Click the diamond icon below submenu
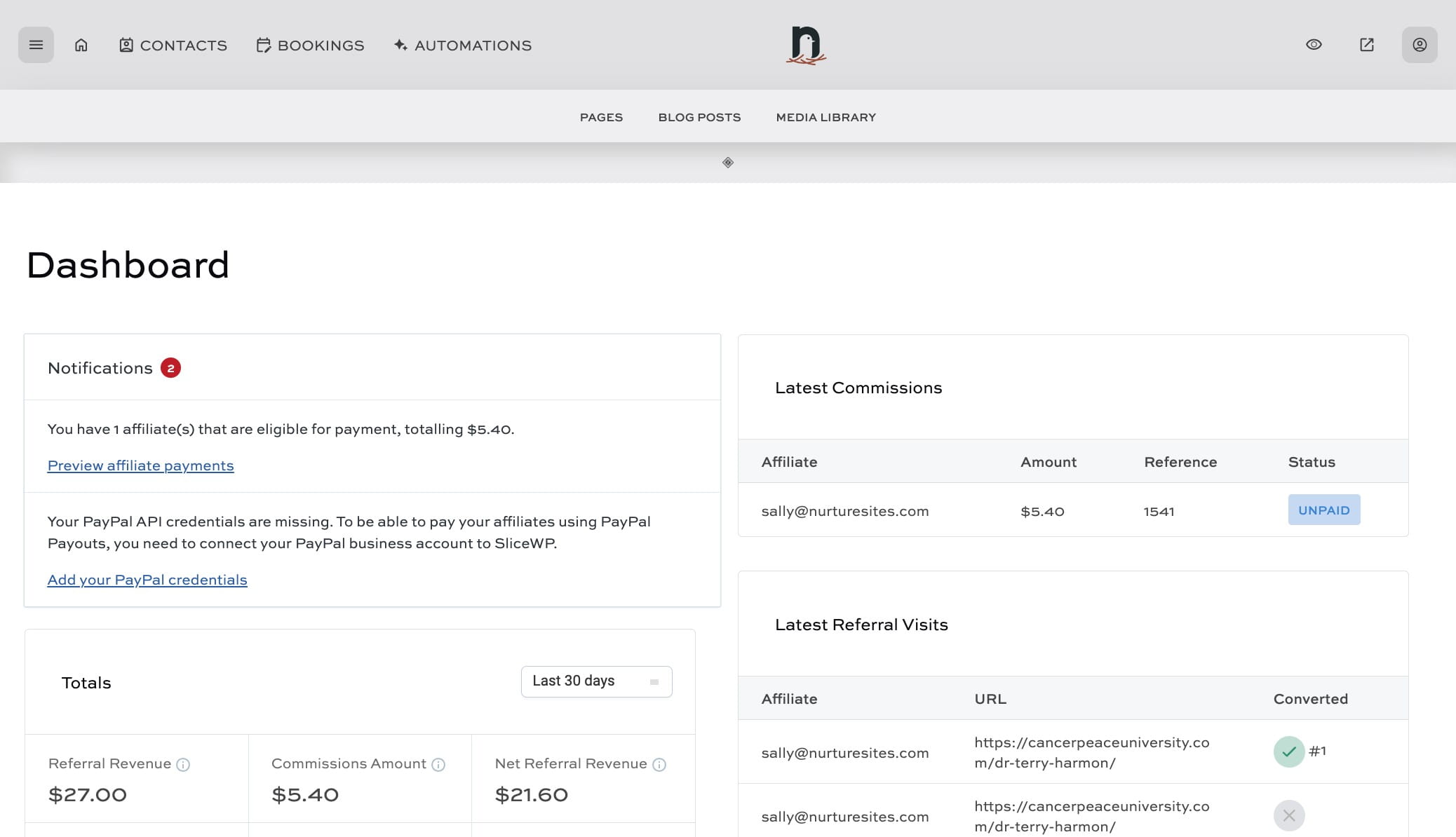This screenshot has width=1456, height=837. point(728,163)
